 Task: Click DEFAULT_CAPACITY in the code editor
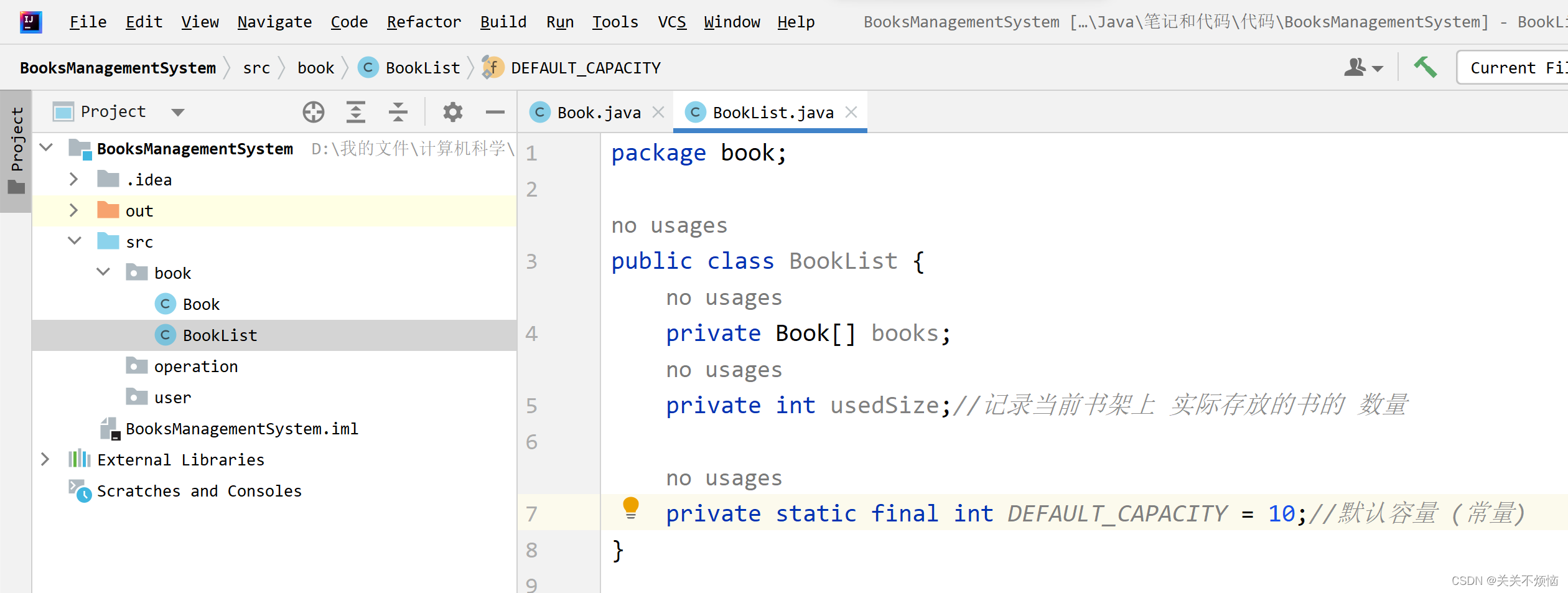tap(1118, 513)
